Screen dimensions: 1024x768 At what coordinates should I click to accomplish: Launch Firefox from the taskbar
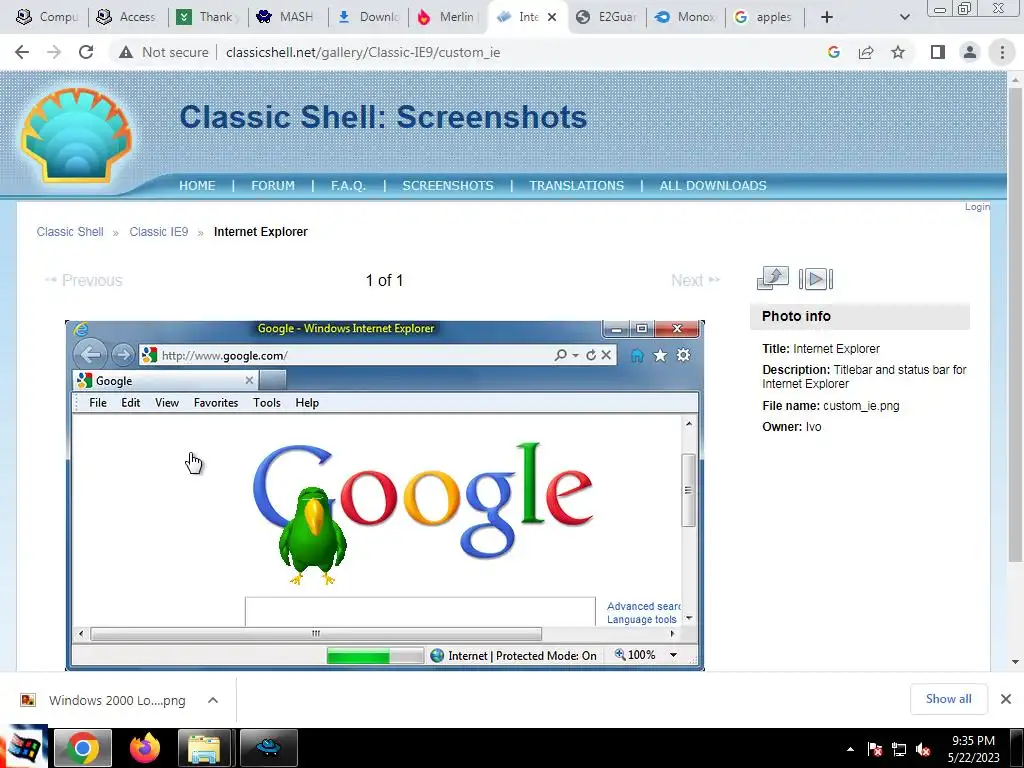click(x=144, y=748)
